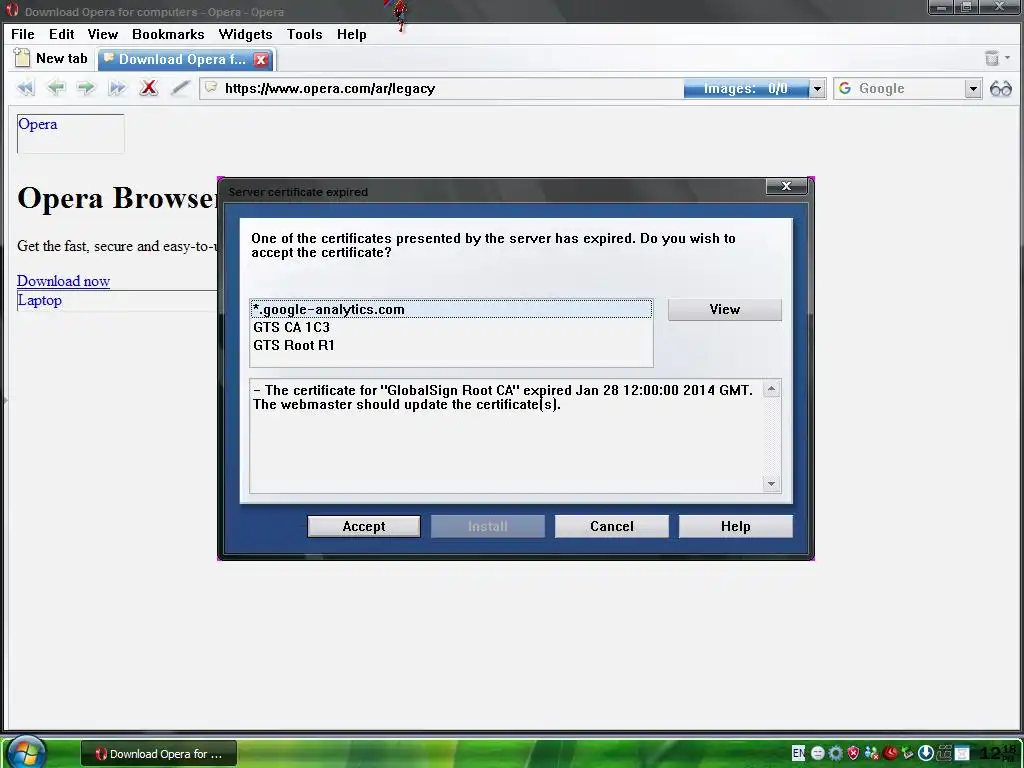Stop loading with the red X icon
The image size is (1024, 768).
coord(149,88)
